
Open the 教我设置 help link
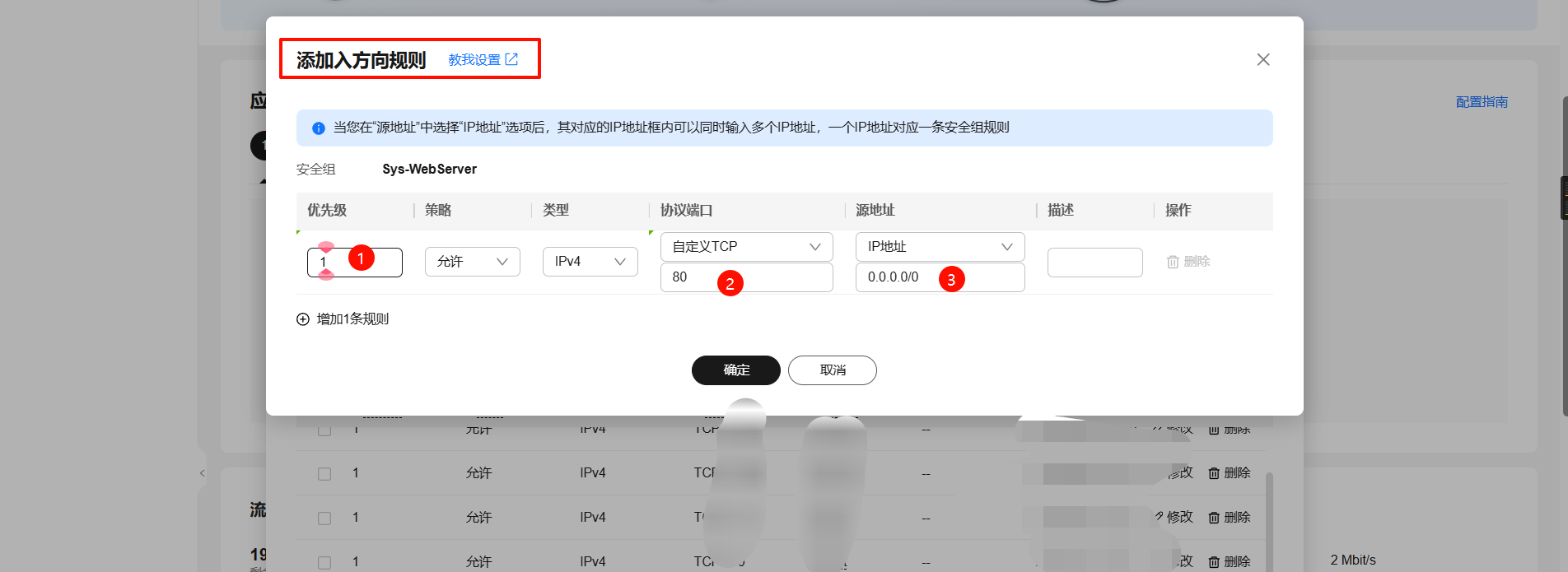[483, 59]
